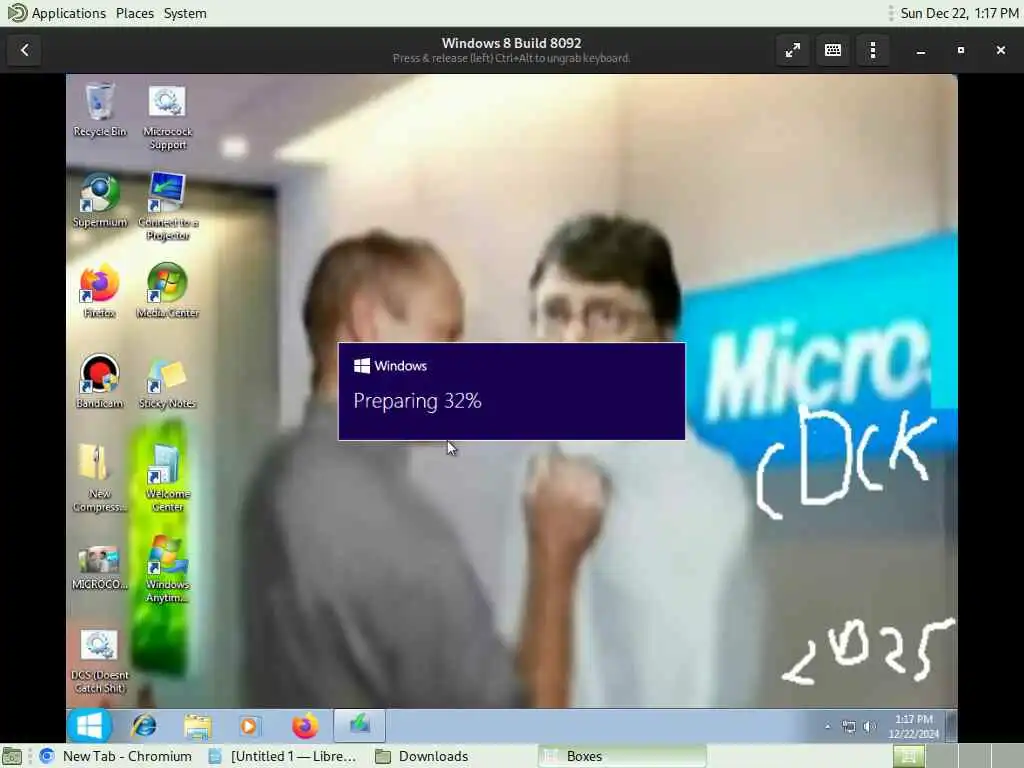This screenshot has height=768, width=1024.
Task: Launch Bandicam desktop shortcut
Action: click(x=99, y=382)
